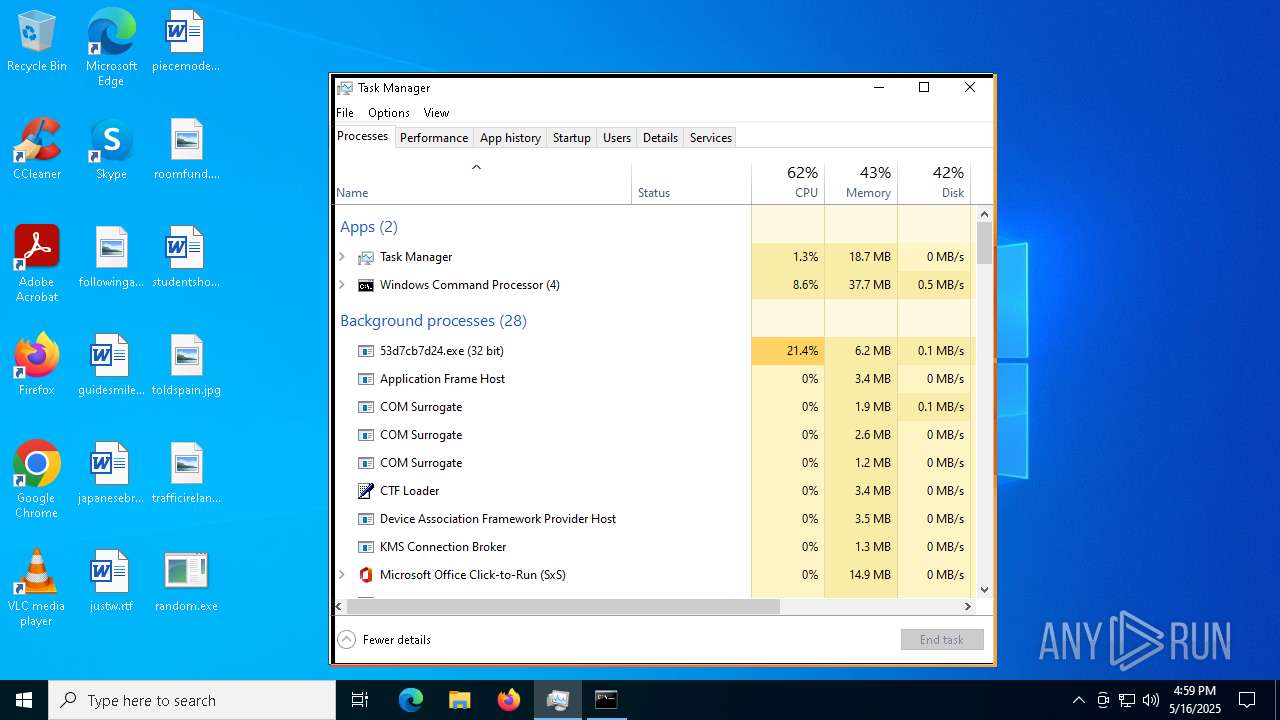Click the network icon in system tray

[1127, 700]
